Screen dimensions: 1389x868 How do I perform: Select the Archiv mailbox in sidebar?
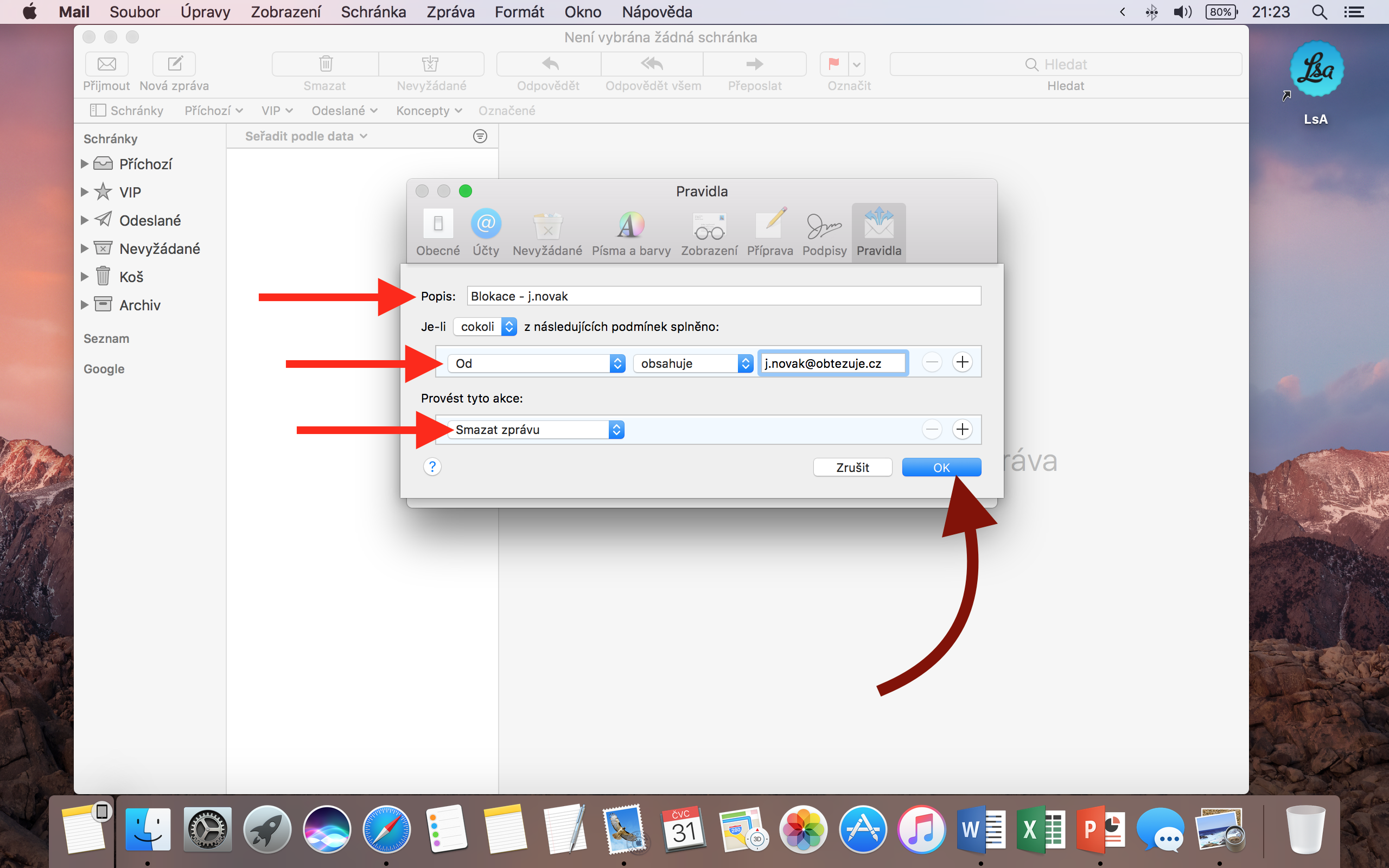[x=149, y=305]
